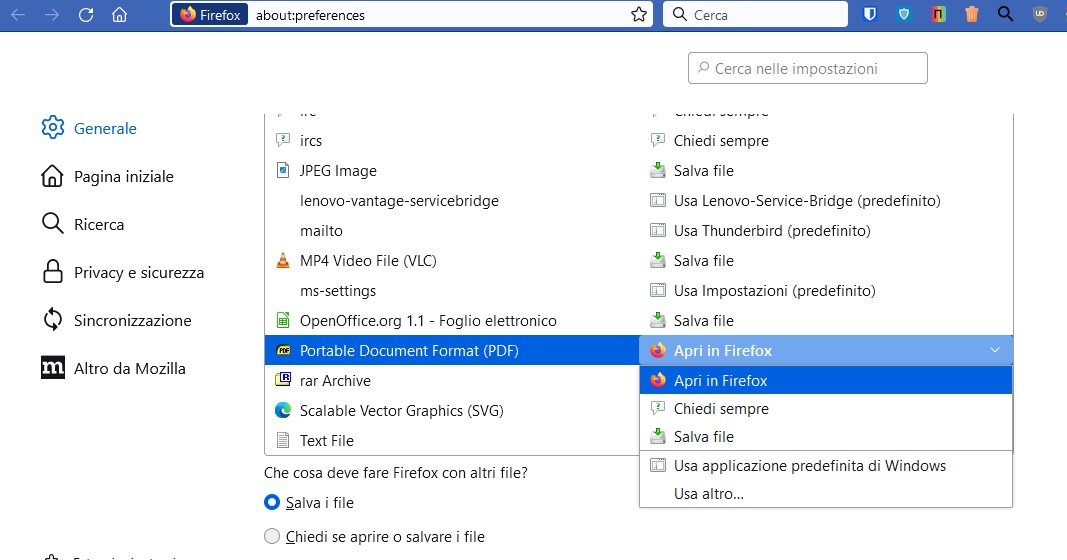Click the Cerca nelle impostazioni search field
Image resolution: width=1067 pixels, height=560 pixels.
coord(808,68)
